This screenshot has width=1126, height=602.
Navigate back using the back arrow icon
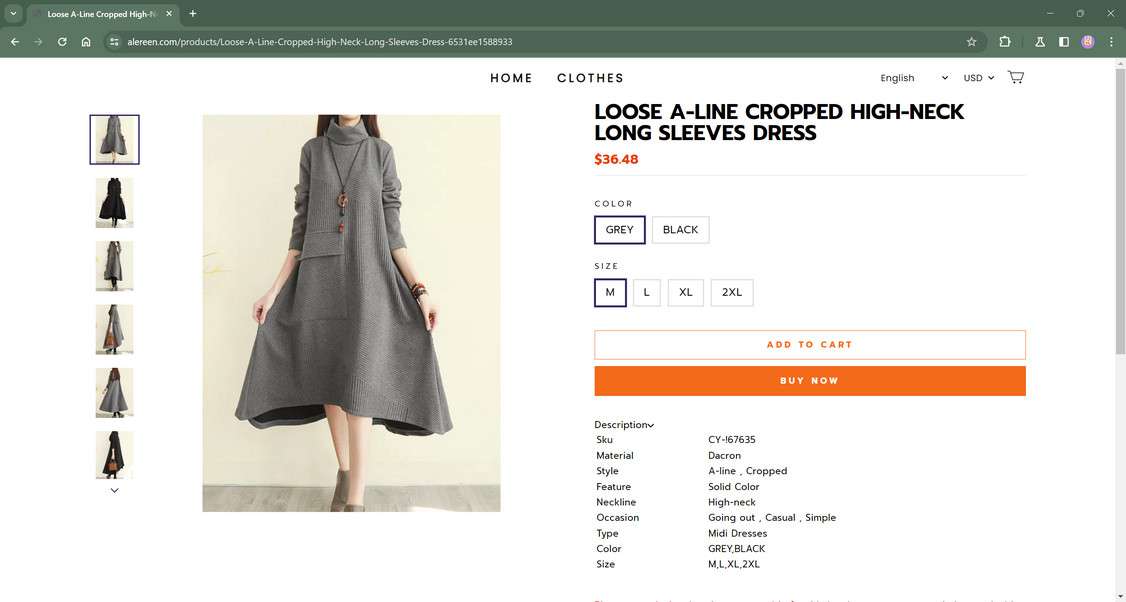pyautogui.click(x=13, y=42)
